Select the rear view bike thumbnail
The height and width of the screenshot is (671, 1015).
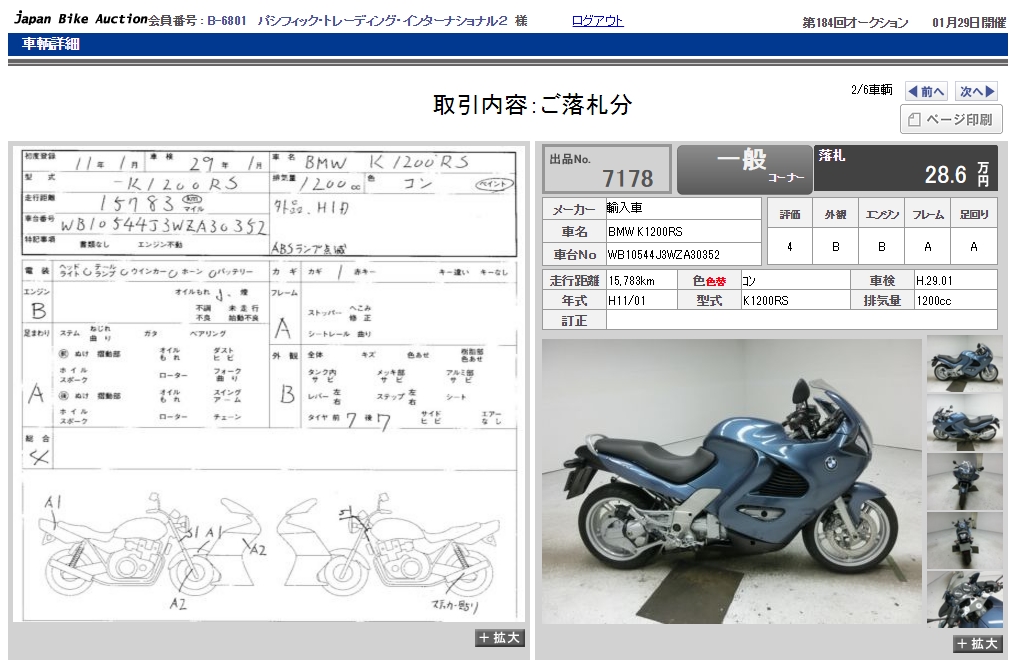pos(964,540)
